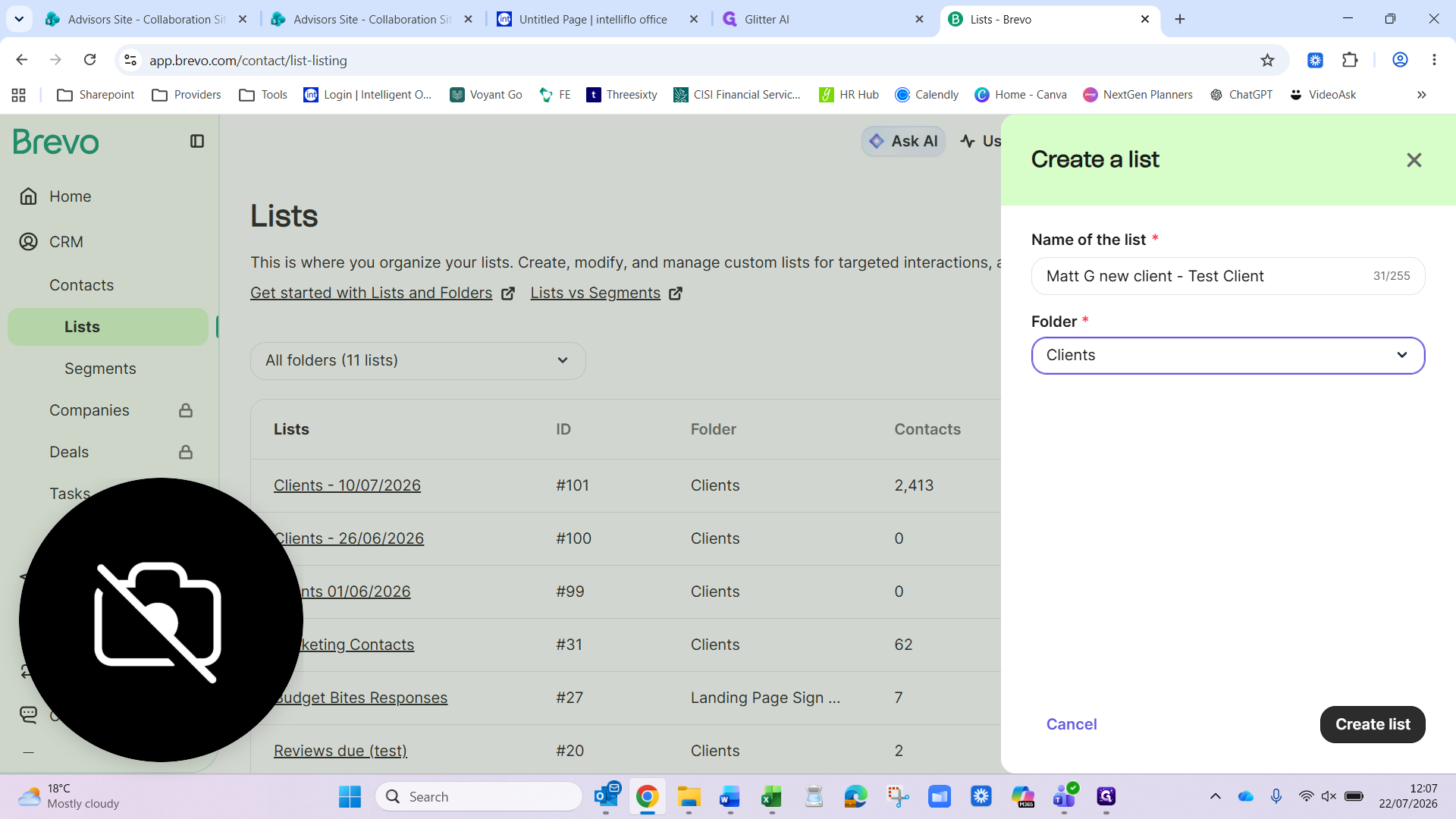This screenshot has width=1456, height=819.
Task: Open the Home icon in sidebar
Action: click(x=29, y=196)
